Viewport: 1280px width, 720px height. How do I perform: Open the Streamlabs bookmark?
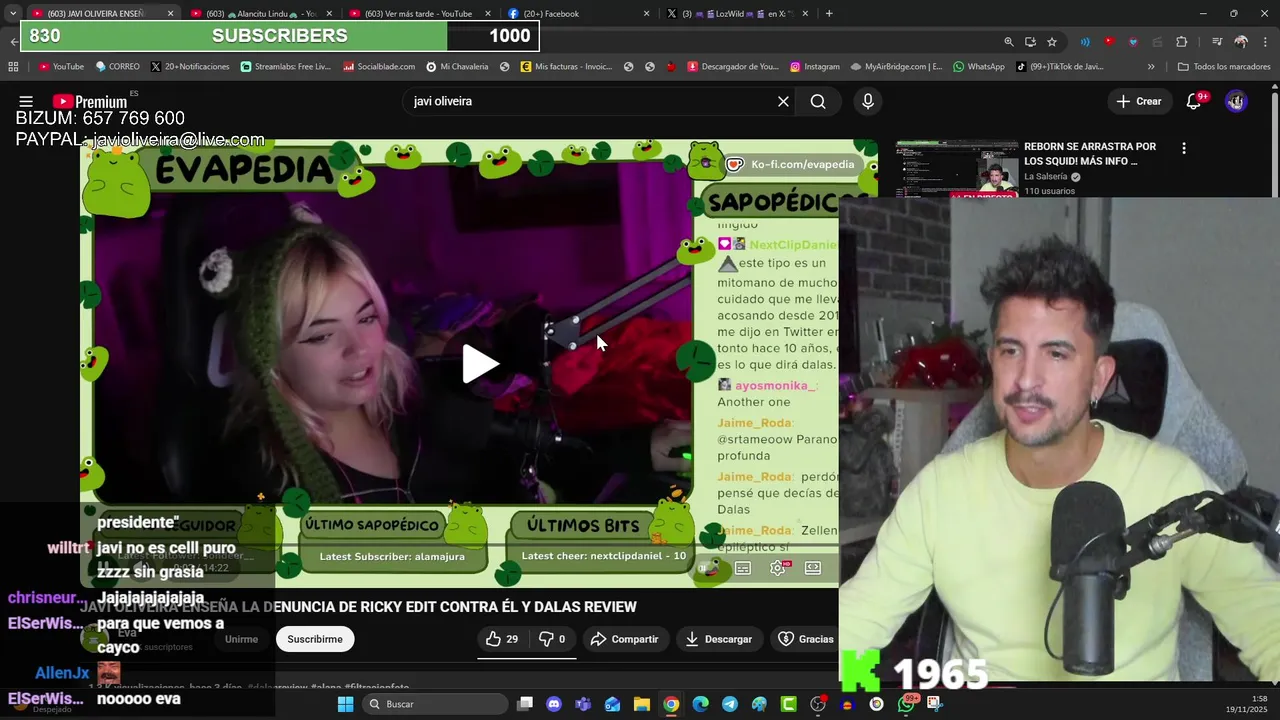coord(286,67)
